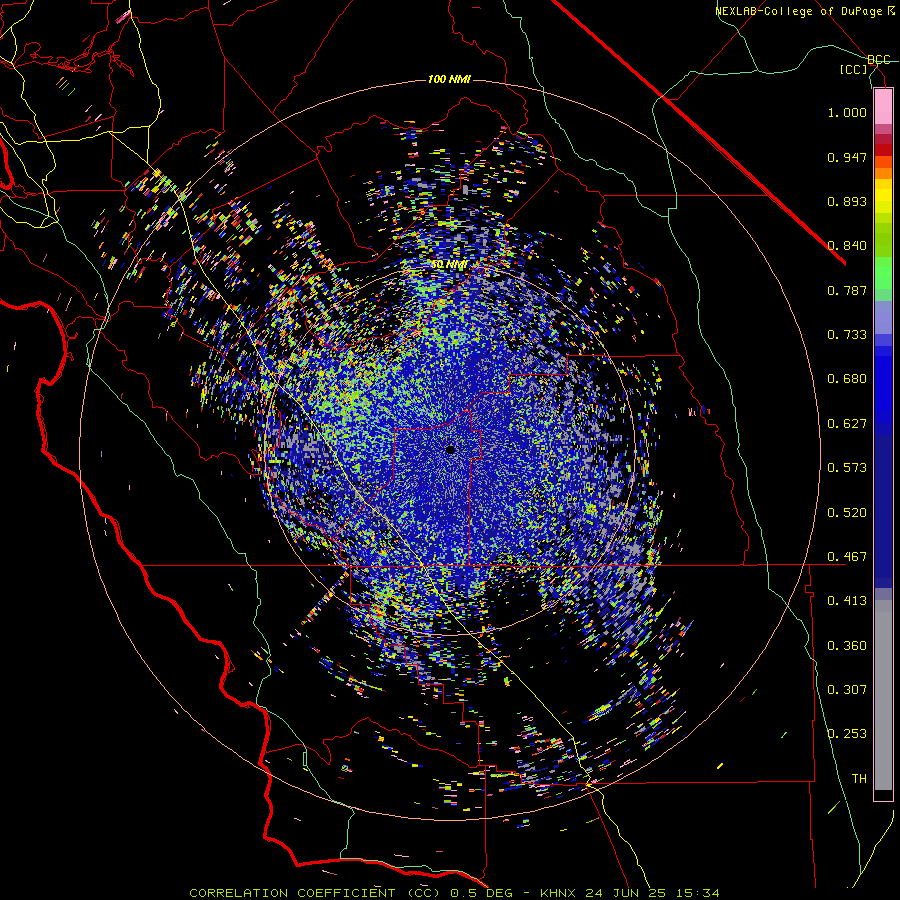This screenshot has width=900, height=900.
Task: Pick the red segment of the color bar
Action: (883, 150)
